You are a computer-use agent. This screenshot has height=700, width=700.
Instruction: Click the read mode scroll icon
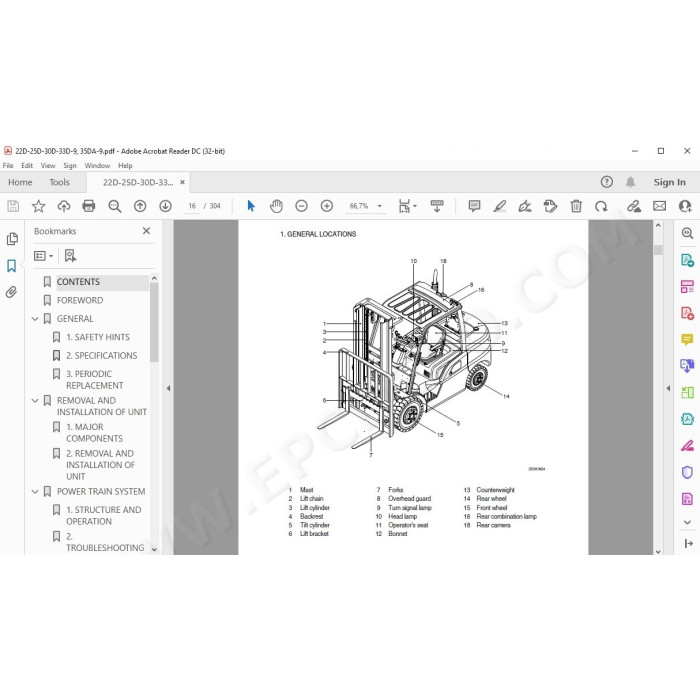(x=437, y=206)
